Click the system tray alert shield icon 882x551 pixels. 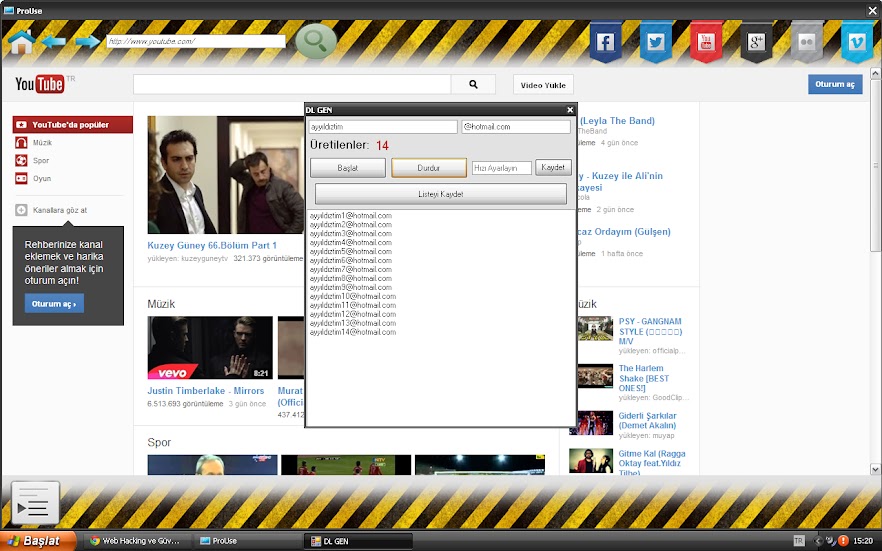[843, 541]
